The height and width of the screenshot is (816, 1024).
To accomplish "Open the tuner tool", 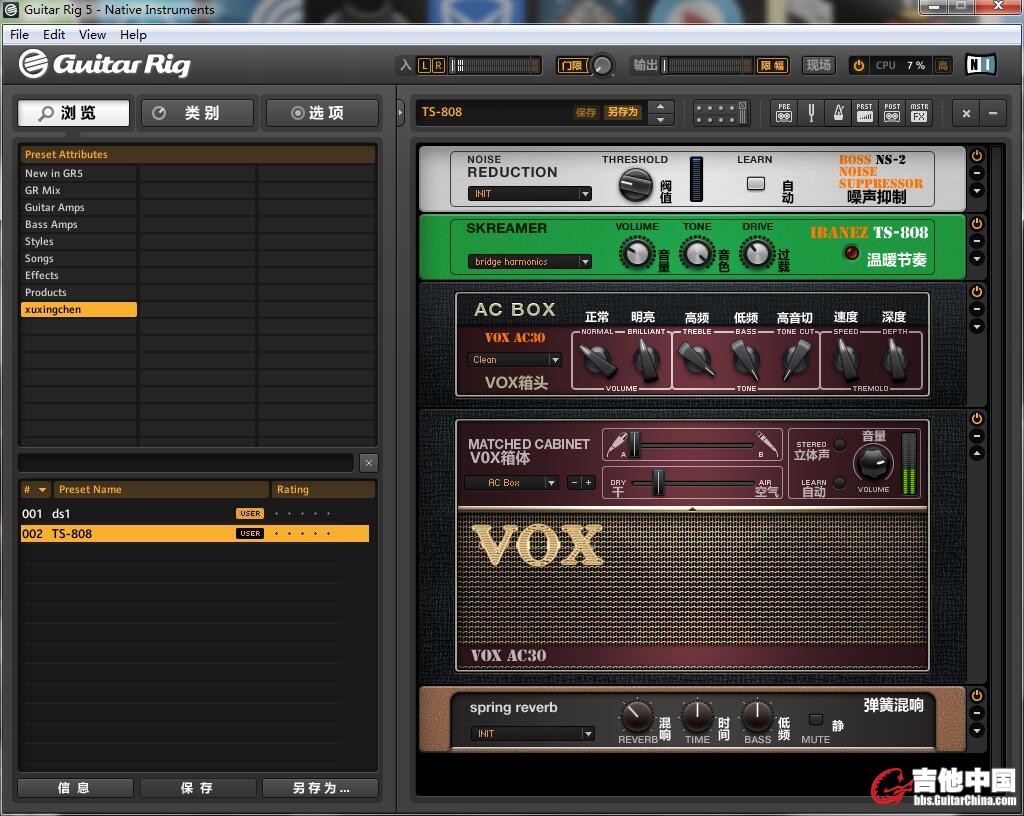I will click(812, 112).
